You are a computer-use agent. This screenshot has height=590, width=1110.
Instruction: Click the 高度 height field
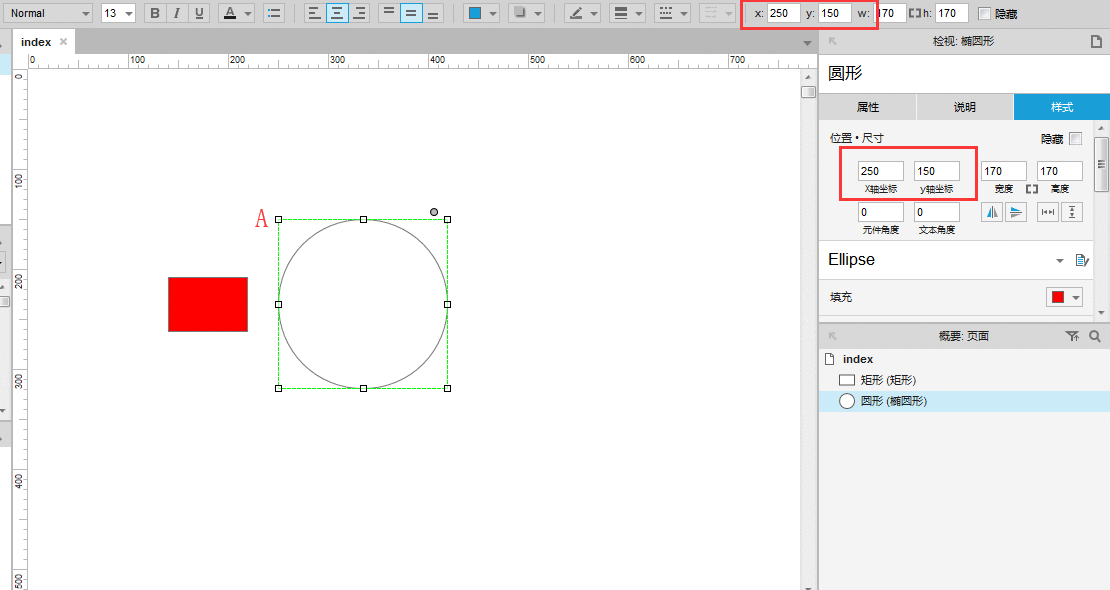point(1060,171)
